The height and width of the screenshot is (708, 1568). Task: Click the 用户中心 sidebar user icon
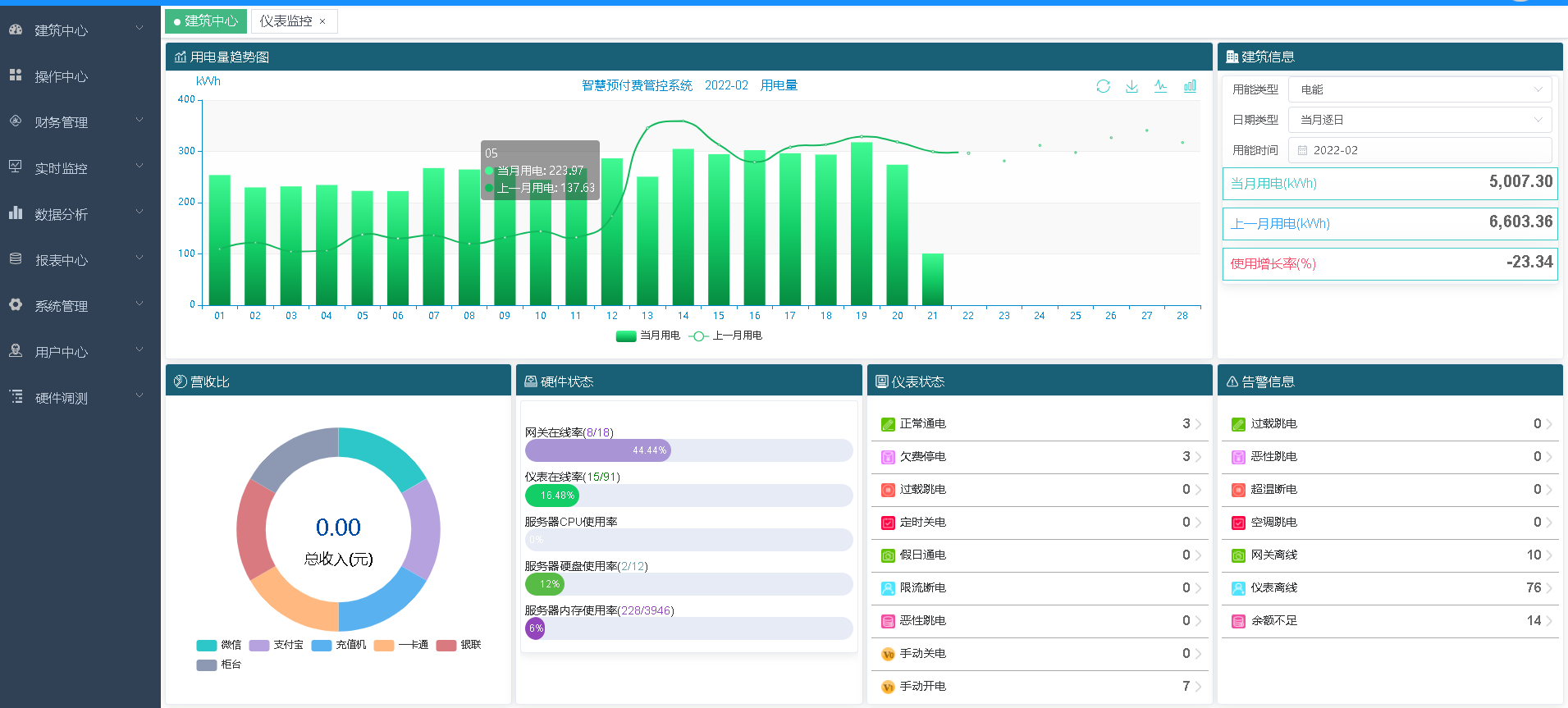(16, 350)
